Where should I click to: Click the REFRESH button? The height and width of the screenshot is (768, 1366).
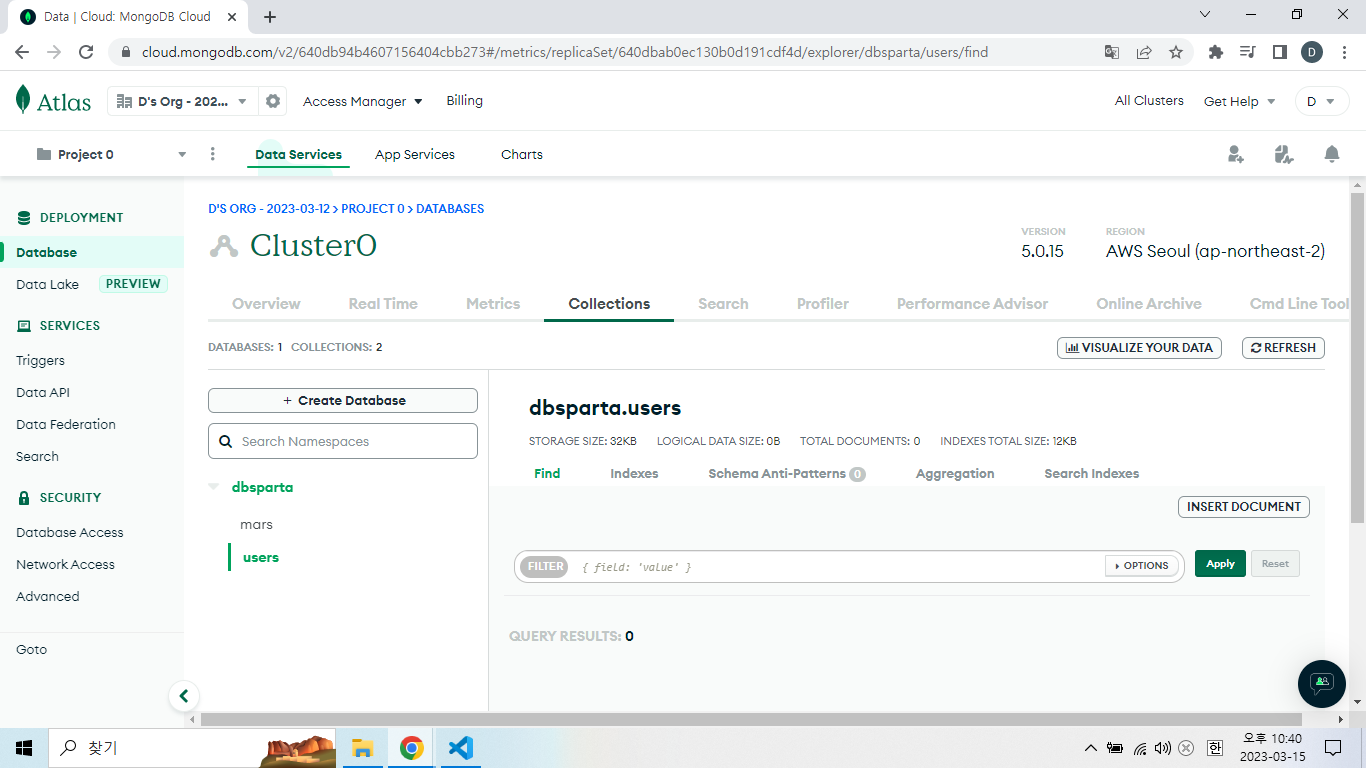1283,348
